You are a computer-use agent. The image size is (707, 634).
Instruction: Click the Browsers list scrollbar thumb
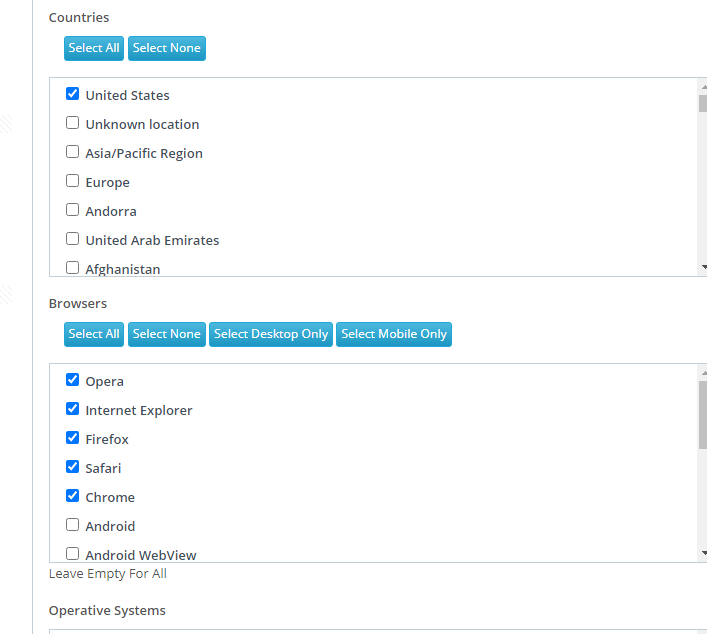[703, 415]
